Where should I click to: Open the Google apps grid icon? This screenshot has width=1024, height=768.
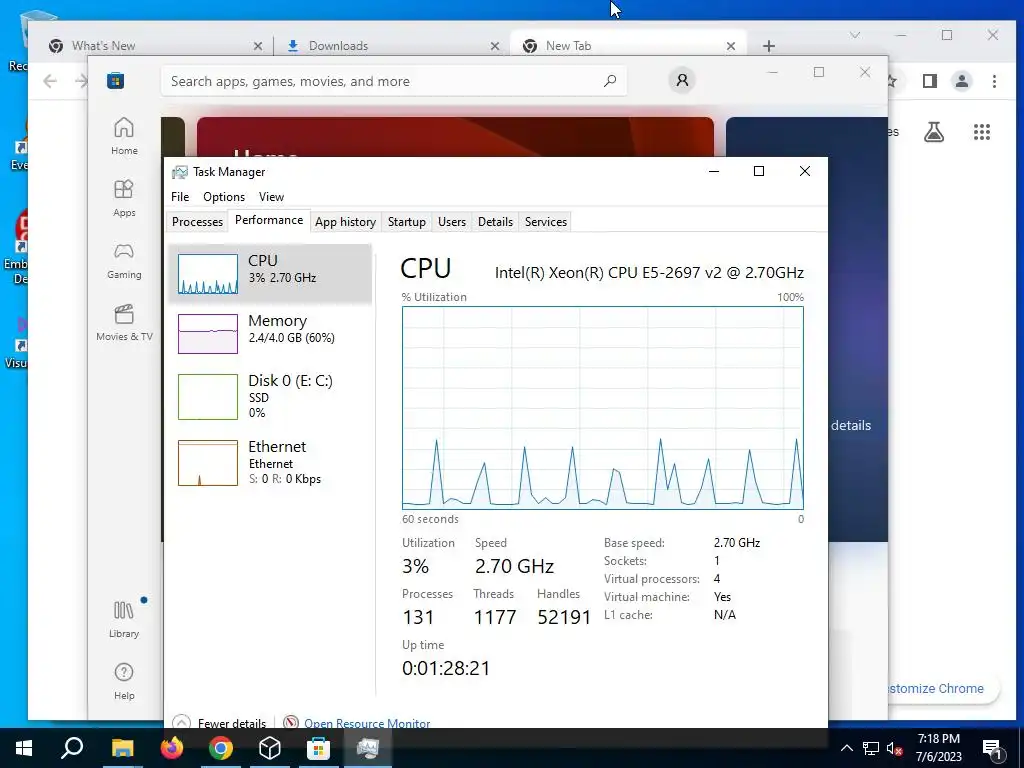coord(982,132)
